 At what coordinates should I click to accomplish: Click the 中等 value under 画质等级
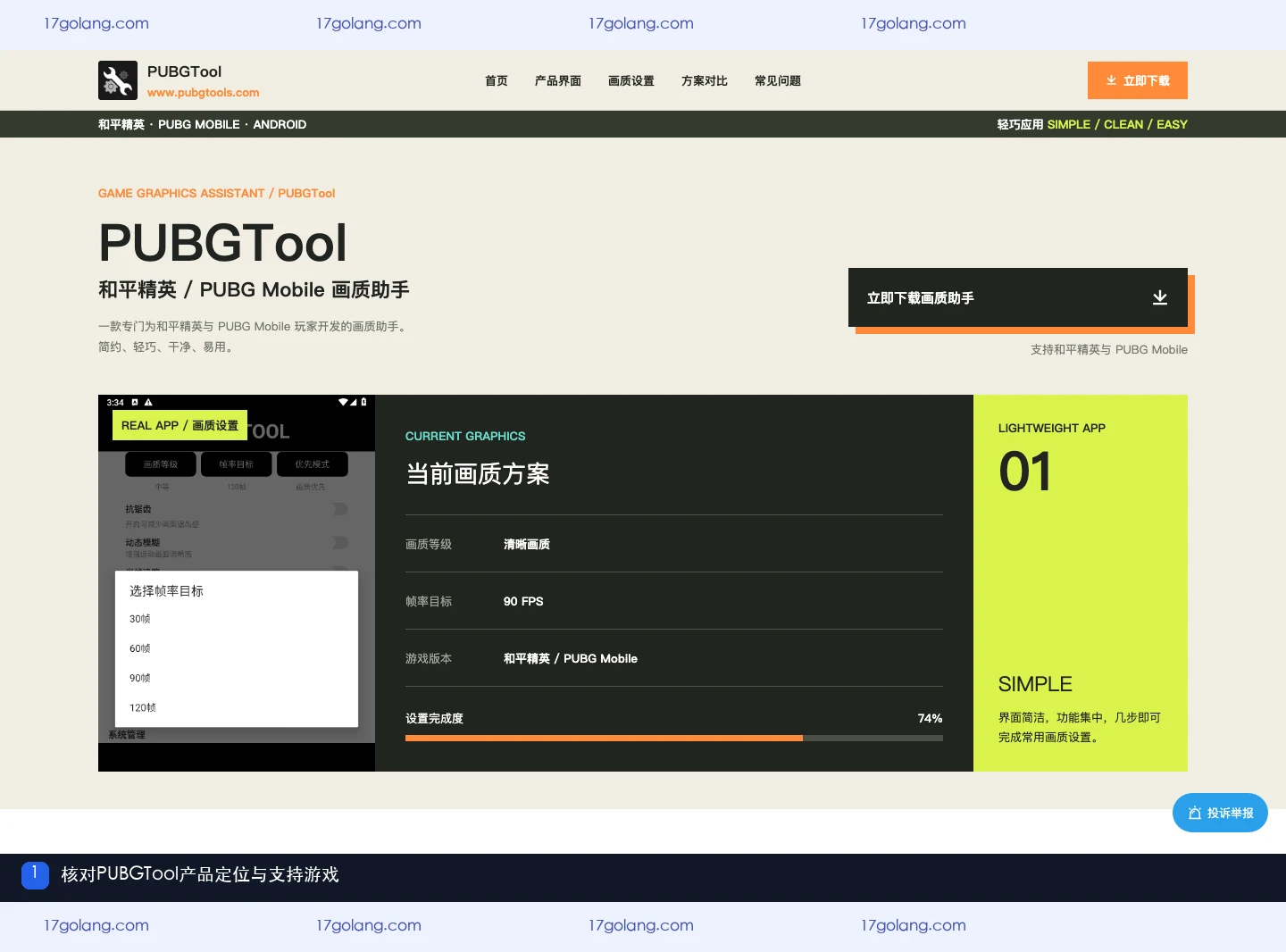point(162,487)
